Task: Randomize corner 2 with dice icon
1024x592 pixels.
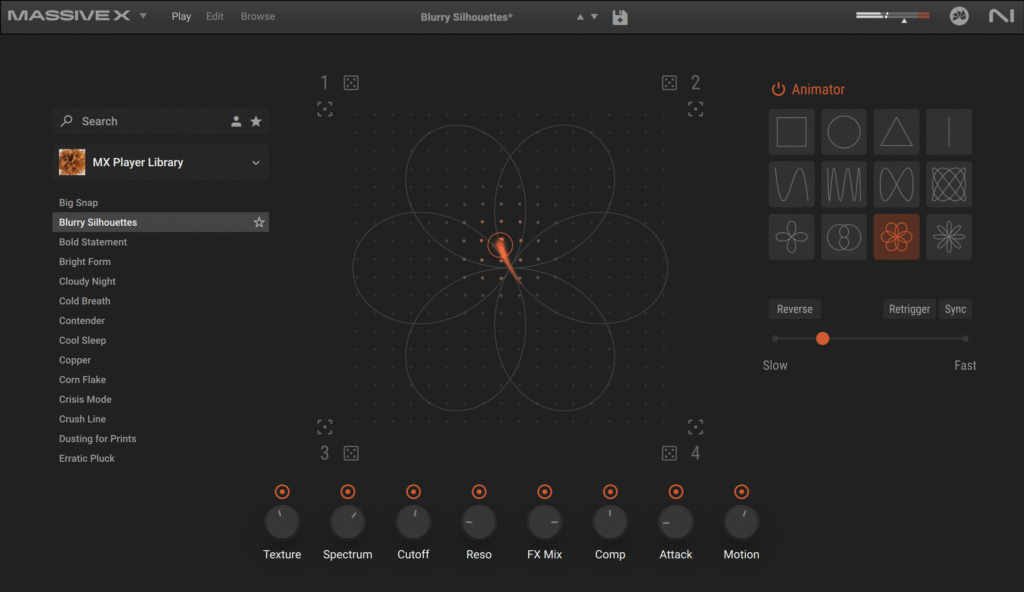Action: pos(669,83)
